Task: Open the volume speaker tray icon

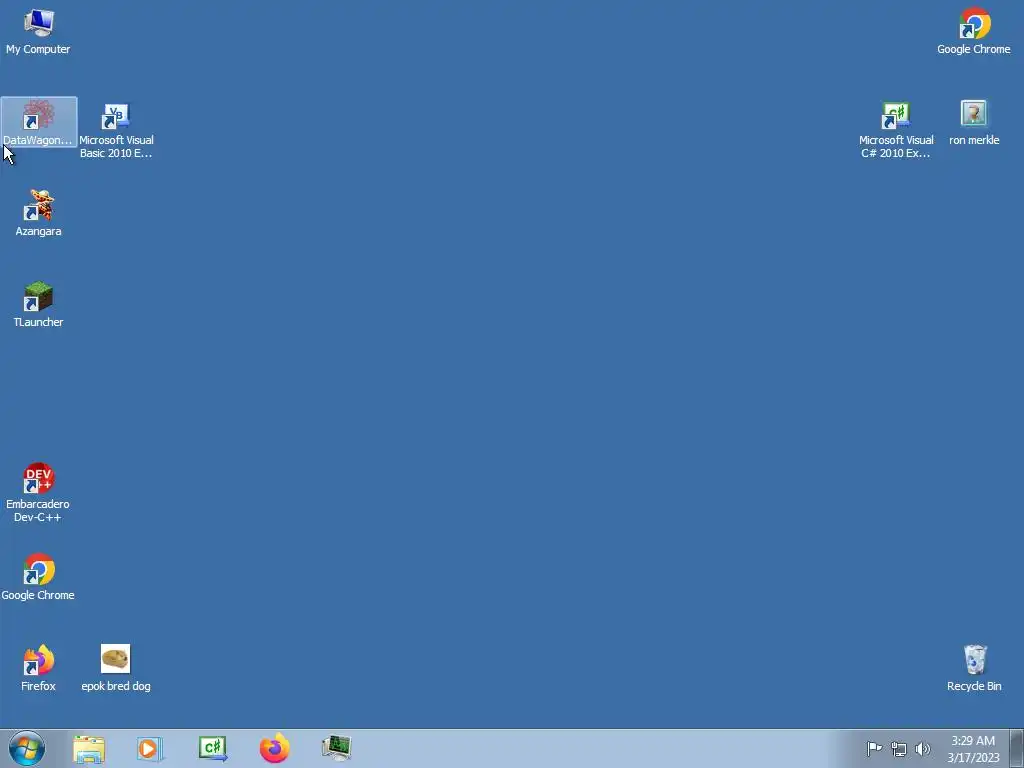Action: point(923,749)
